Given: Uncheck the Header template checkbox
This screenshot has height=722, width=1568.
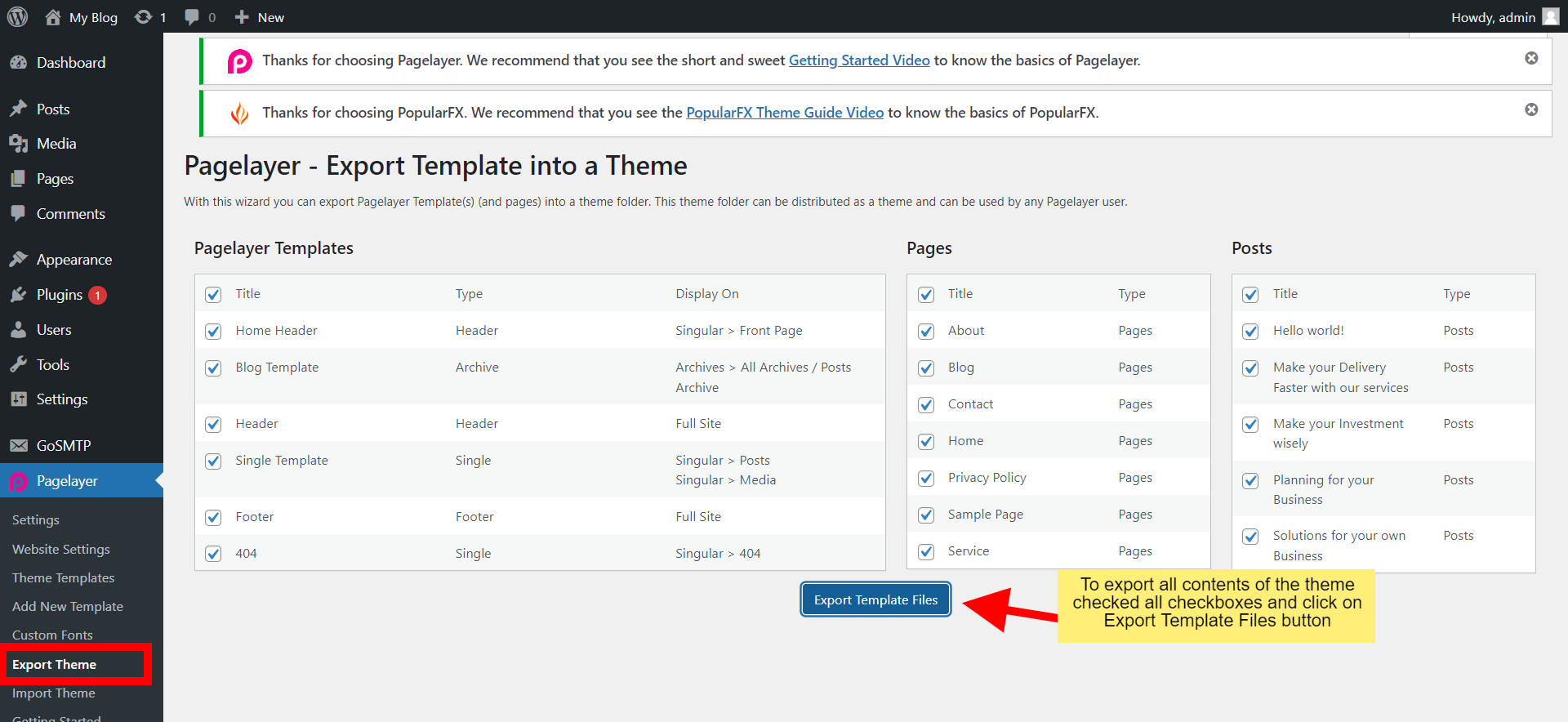Looking at the screenshot, I should coord(213,425).
